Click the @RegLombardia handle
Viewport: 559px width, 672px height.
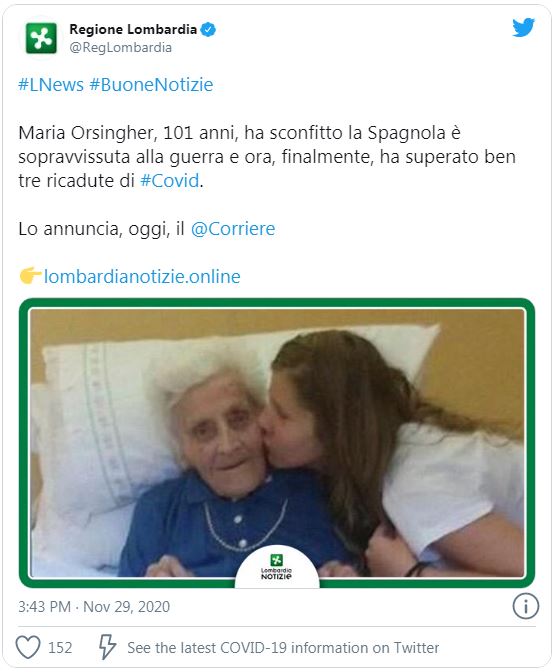pyautogui.click(x=120, y=47)
